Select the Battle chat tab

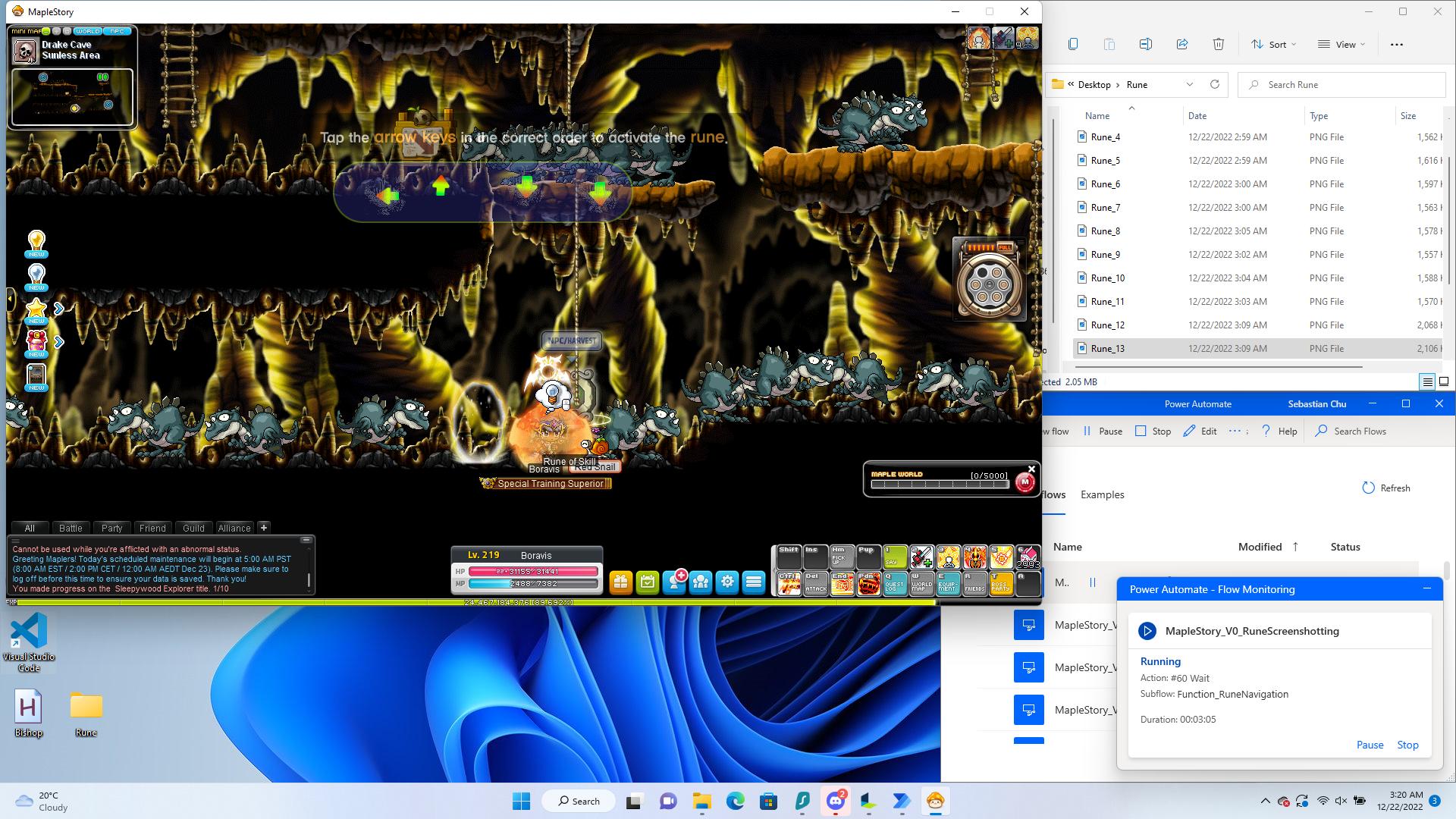[71, 528]
